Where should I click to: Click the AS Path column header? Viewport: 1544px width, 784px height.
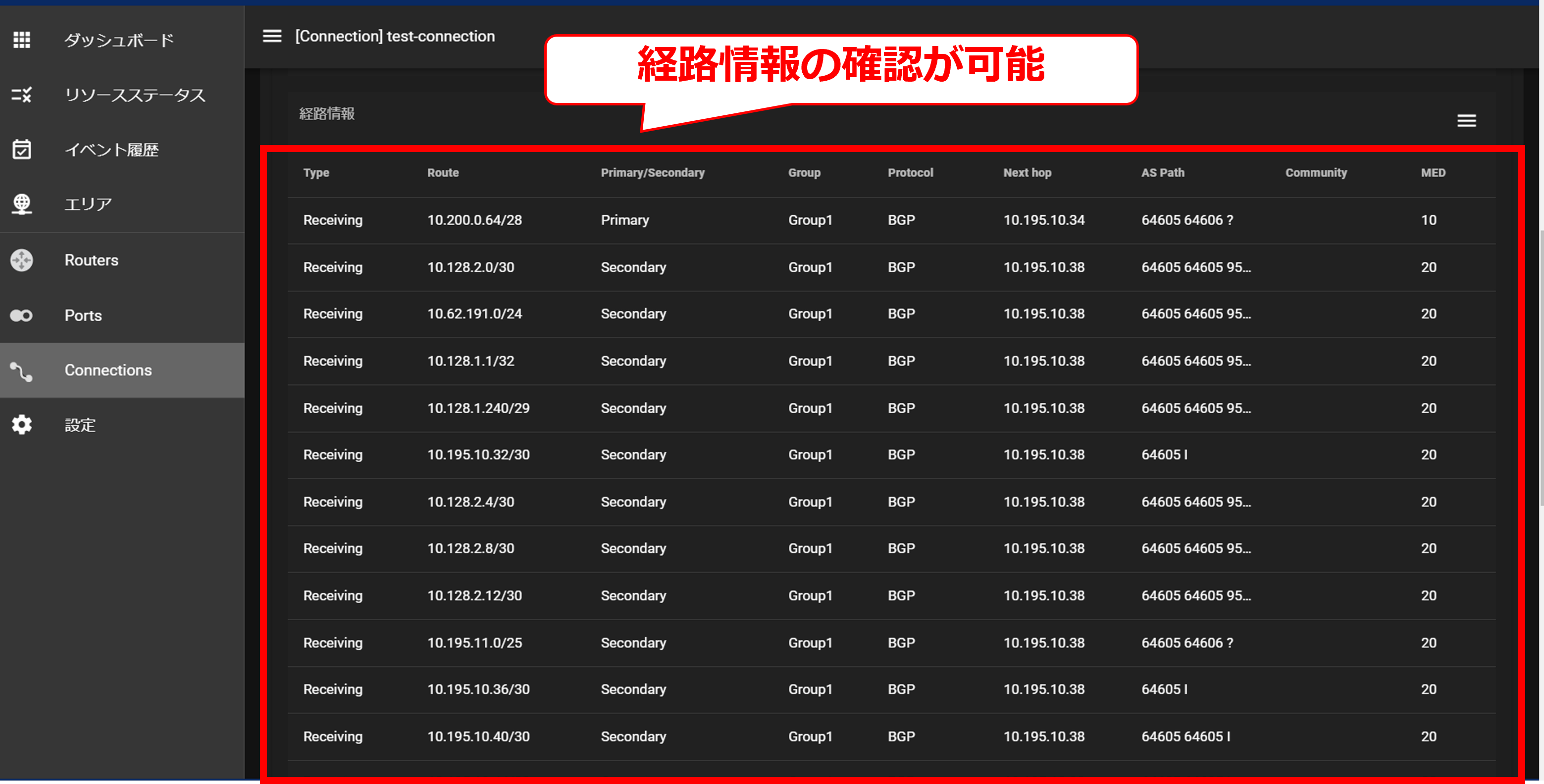tap(1162, 173)
